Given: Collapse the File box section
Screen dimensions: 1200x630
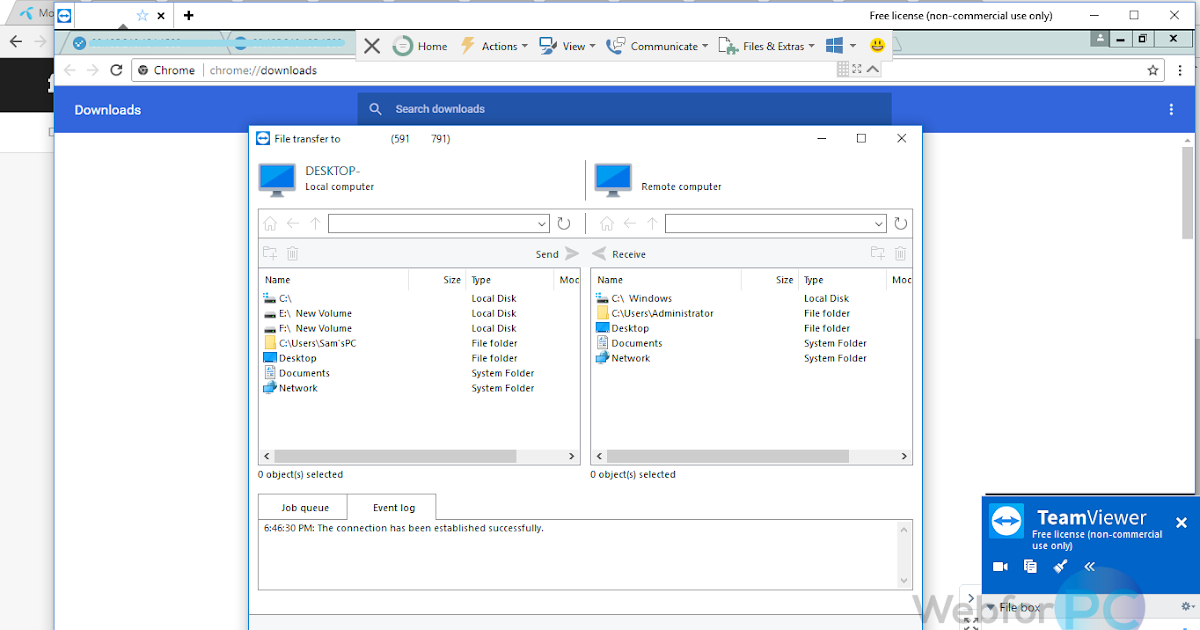Looking at the screenshot, I should coord(990,607).
